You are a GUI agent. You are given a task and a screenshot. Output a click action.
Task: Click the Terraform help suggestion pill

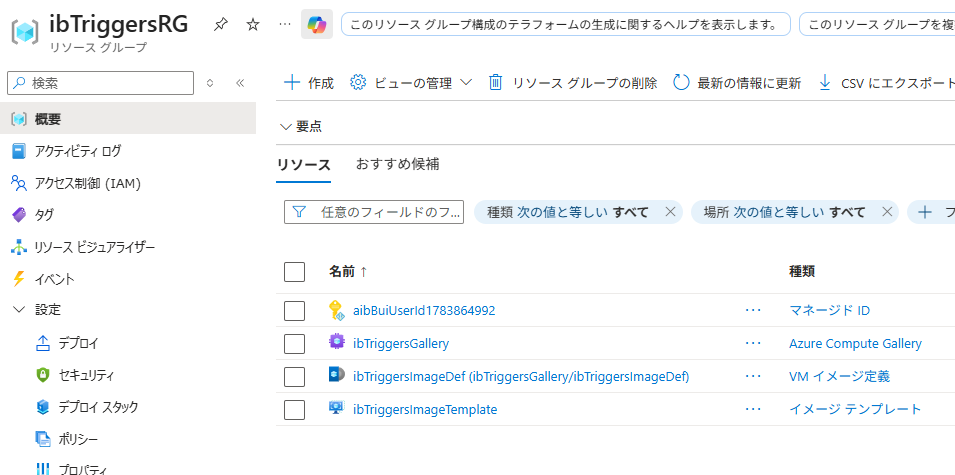pos(566,24)
